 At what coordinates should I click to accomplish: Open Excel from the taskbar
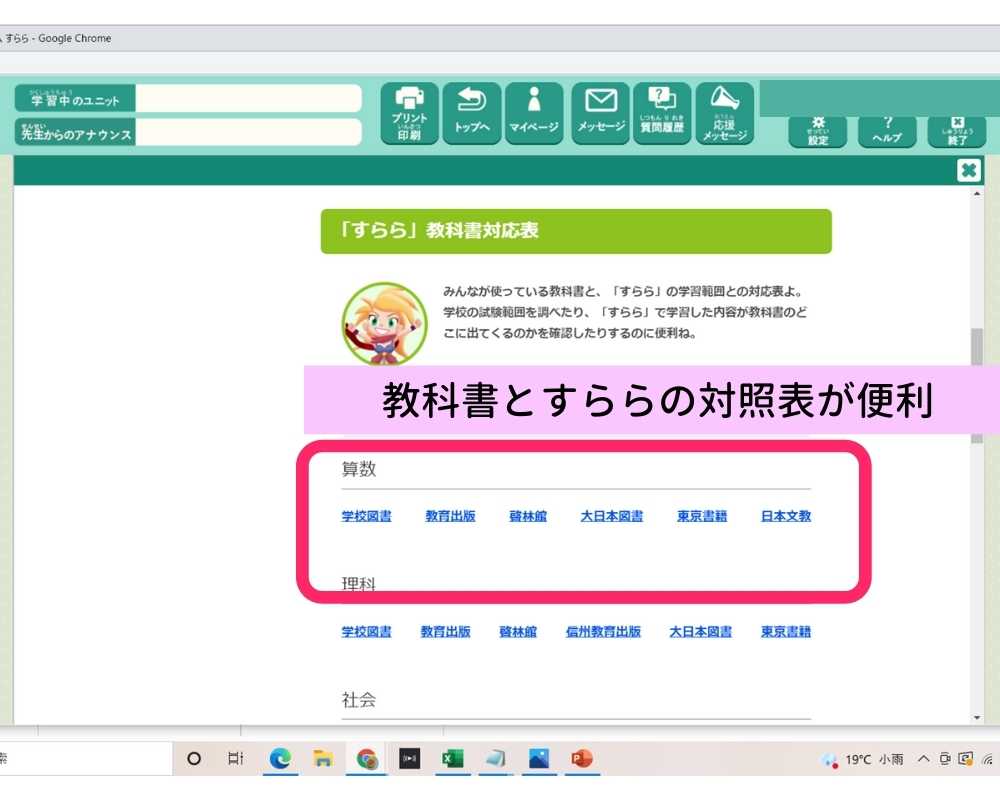tap(453, 759)
